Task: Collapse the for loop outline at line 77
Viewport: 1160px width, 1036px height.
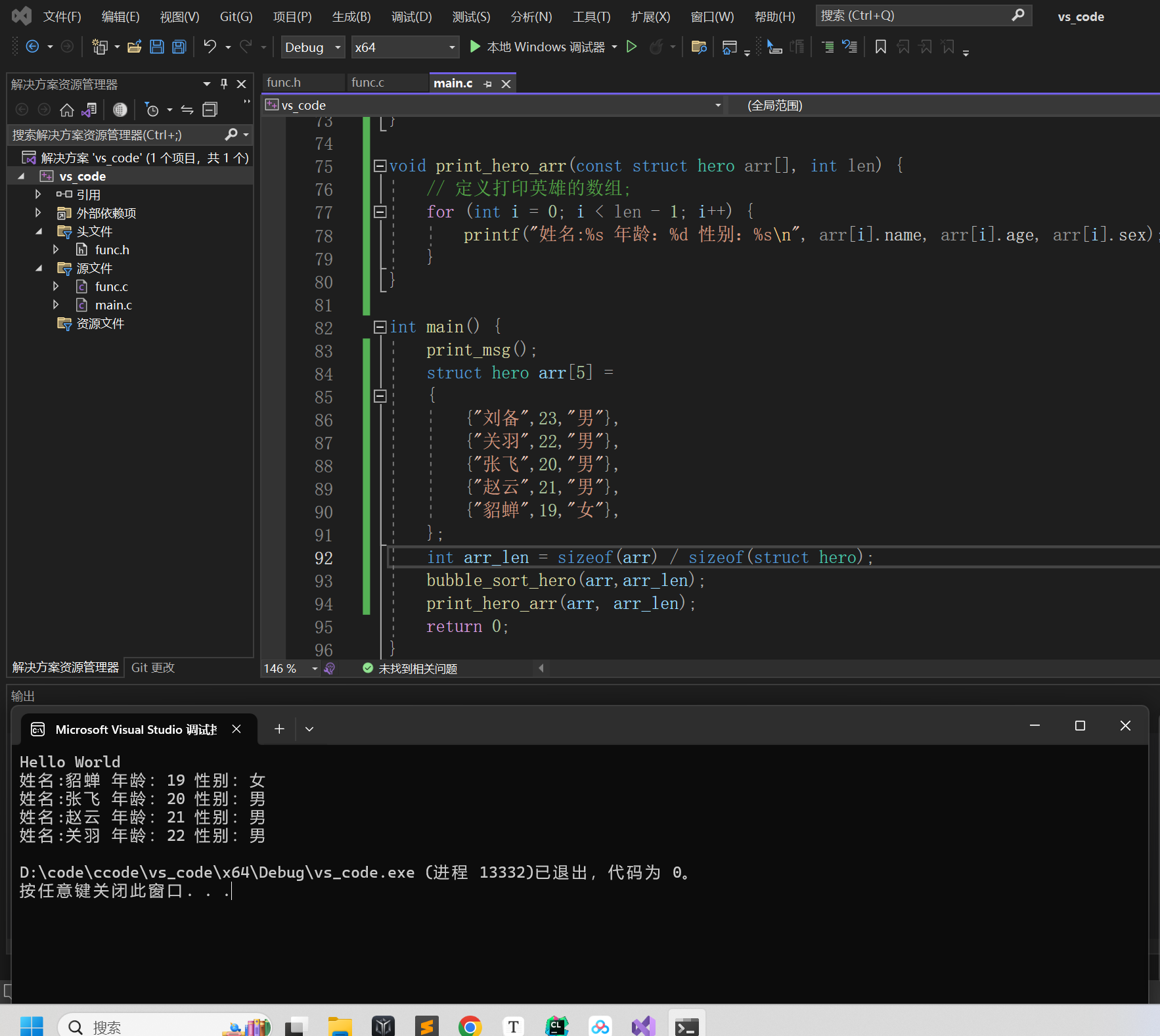Action: [x=380, y=212]
